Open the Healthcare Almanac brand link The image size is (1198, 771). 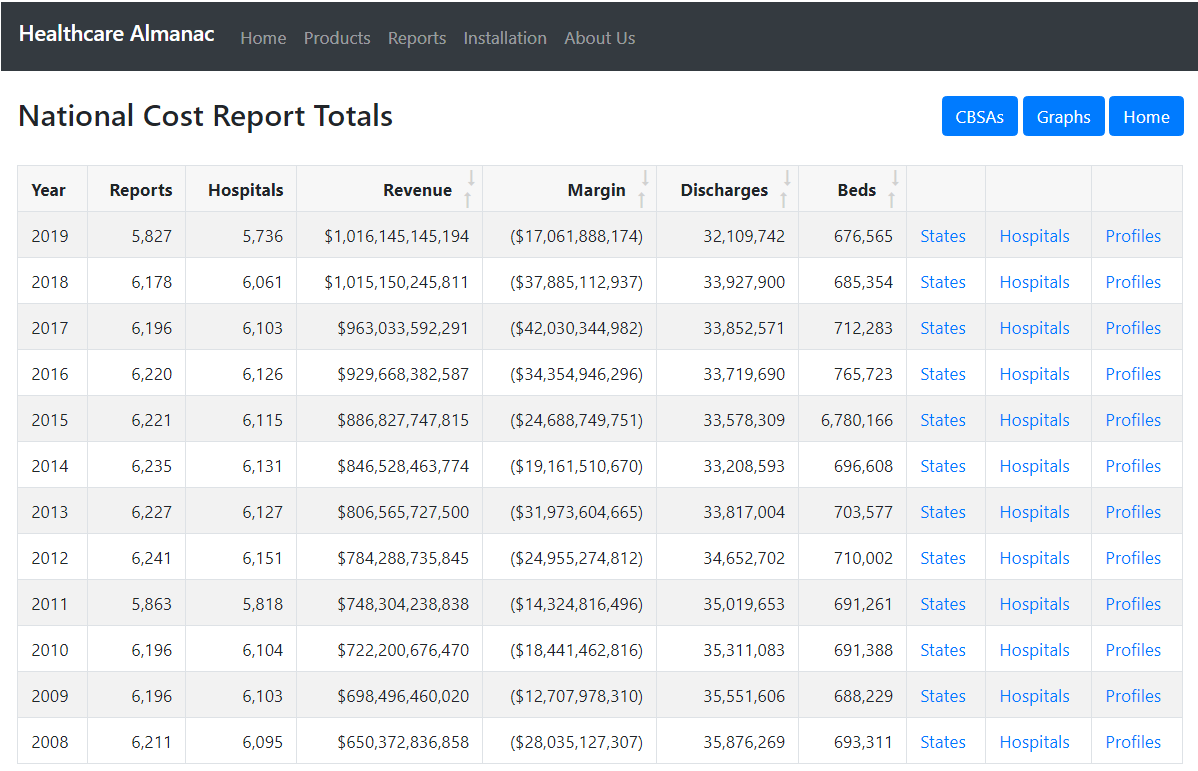(x=116, y=34)
